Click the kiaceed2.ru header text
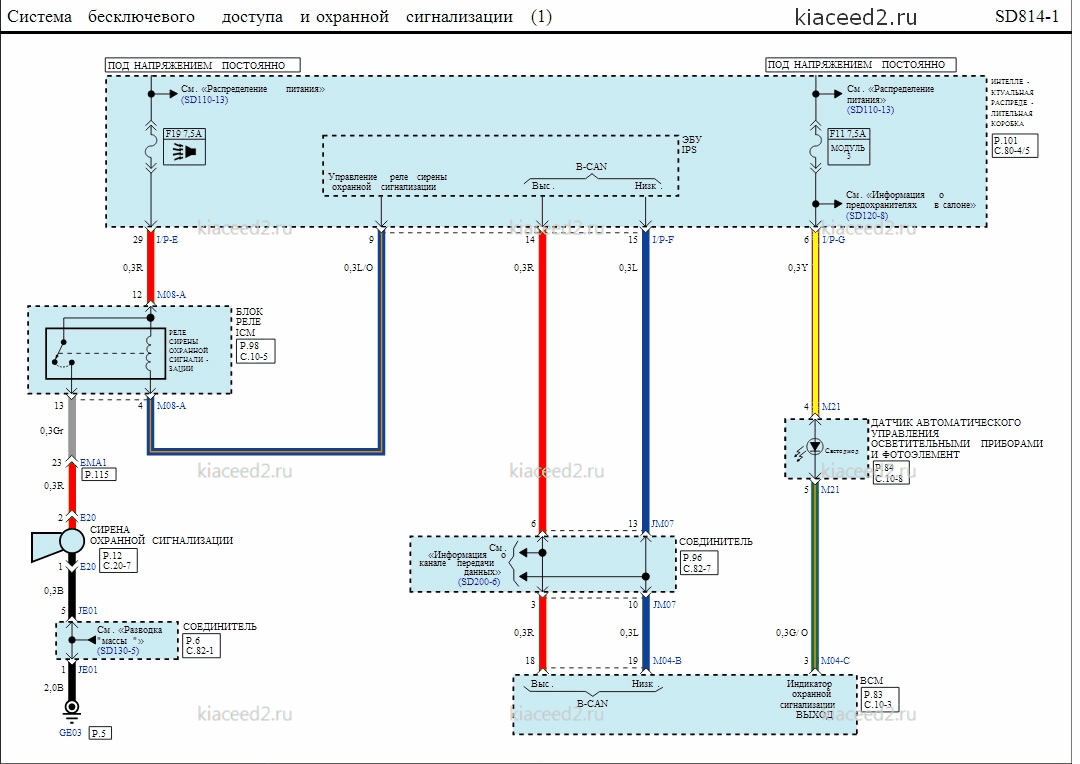The width and height of the screenshot is (1080, 764). pyautogui.click(x=855, y=17)
